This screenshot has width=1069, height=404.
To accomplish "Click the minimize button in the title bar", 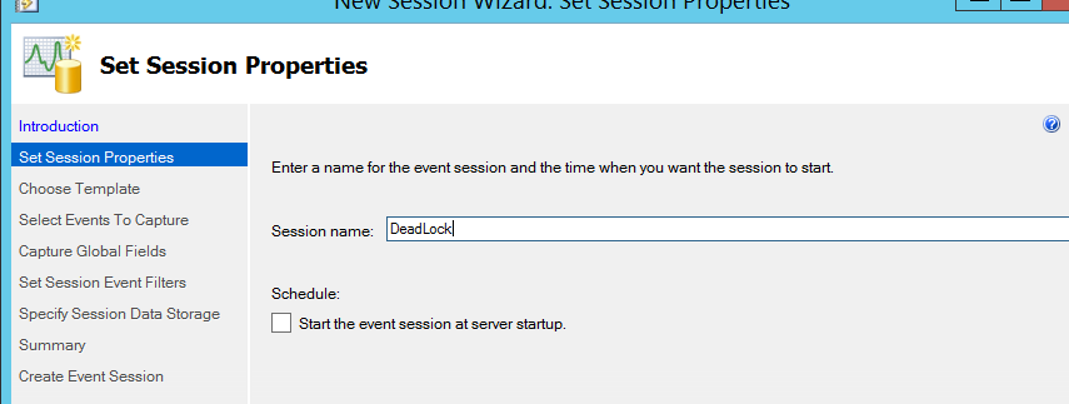I will click(980, 4).
